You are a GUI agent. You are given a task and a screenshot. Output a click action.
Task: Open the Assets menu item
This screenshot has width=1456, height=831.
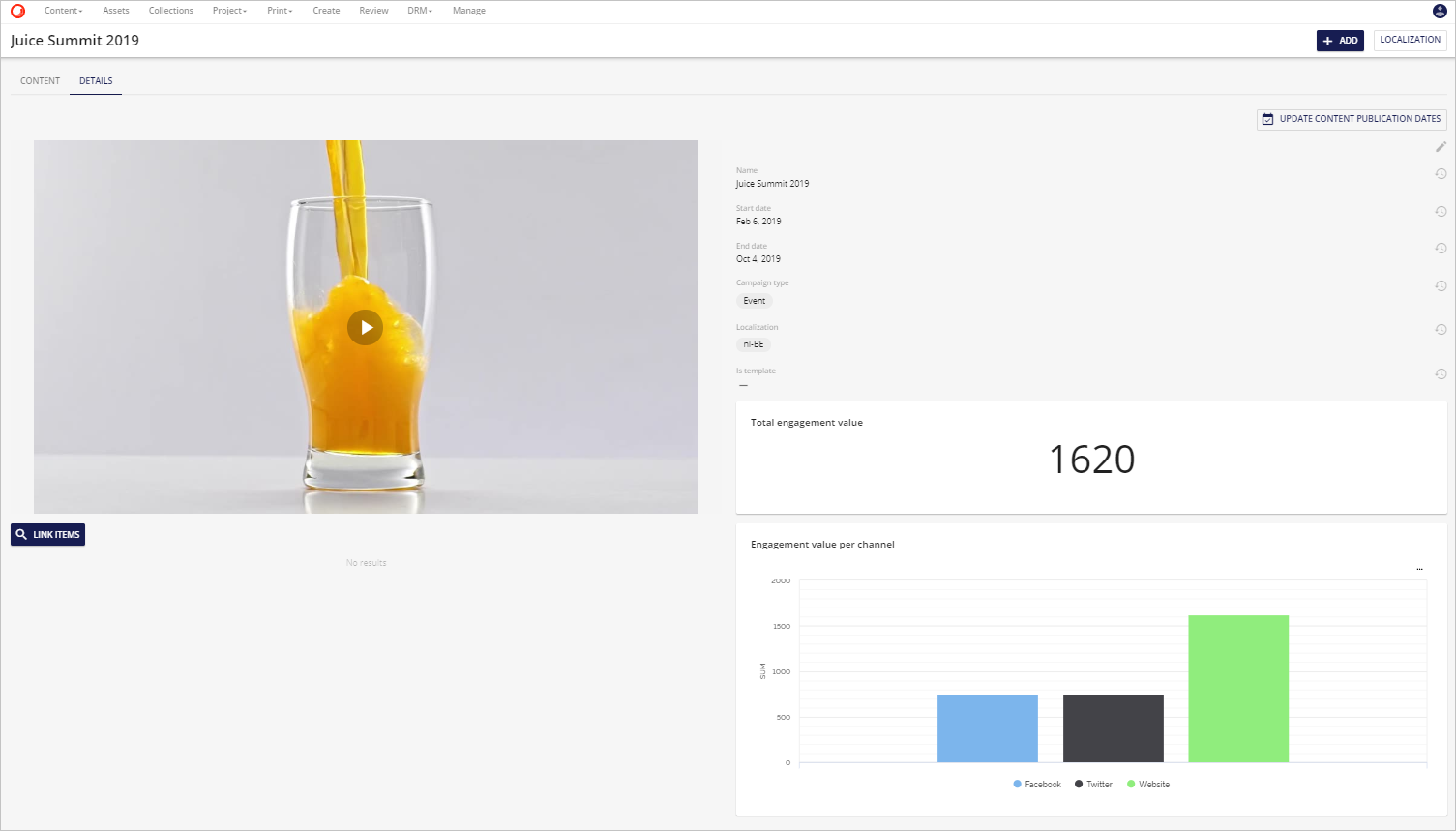click(116, 11)
